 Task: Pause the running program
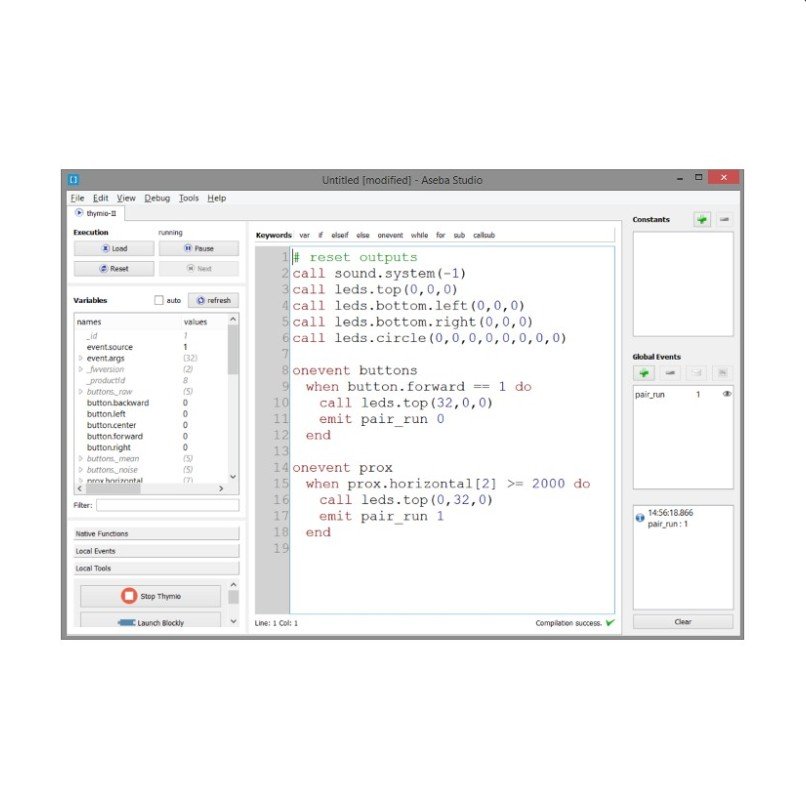(x=199, y=248)
